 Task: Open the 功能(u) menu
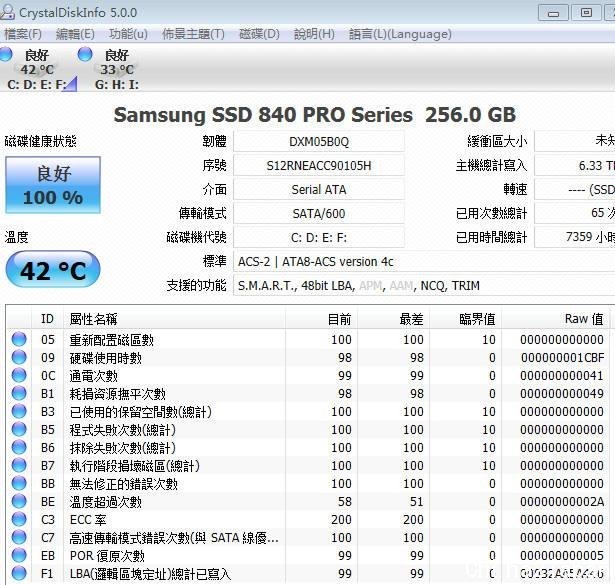(128, 34)
